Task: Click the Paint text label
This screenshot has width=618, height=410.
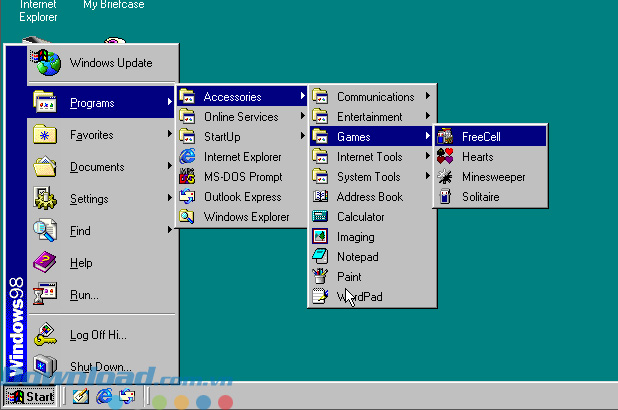Action: [349, 277]
